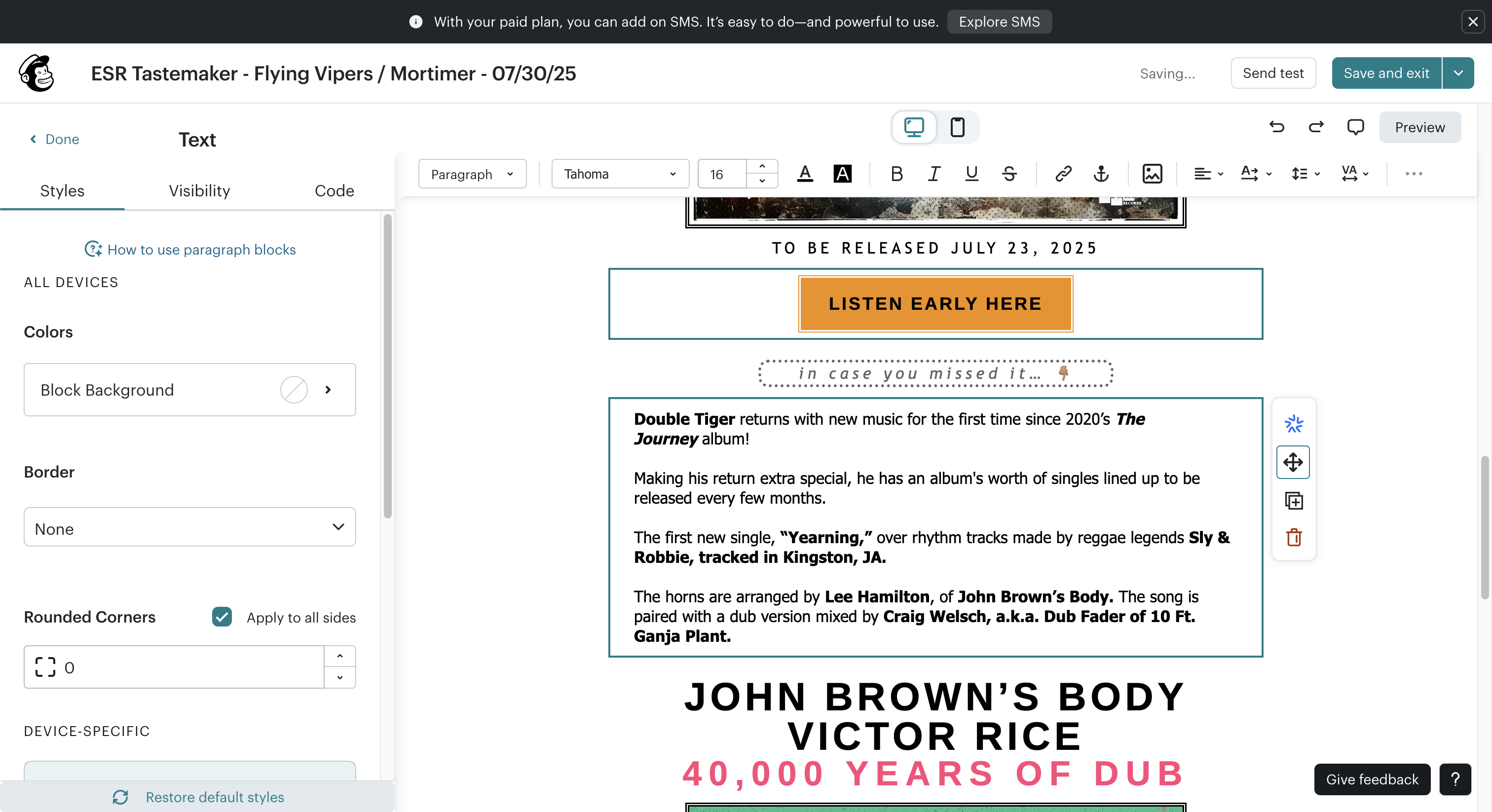
Task: Show more toolbar options
Action: [1414, 174]
